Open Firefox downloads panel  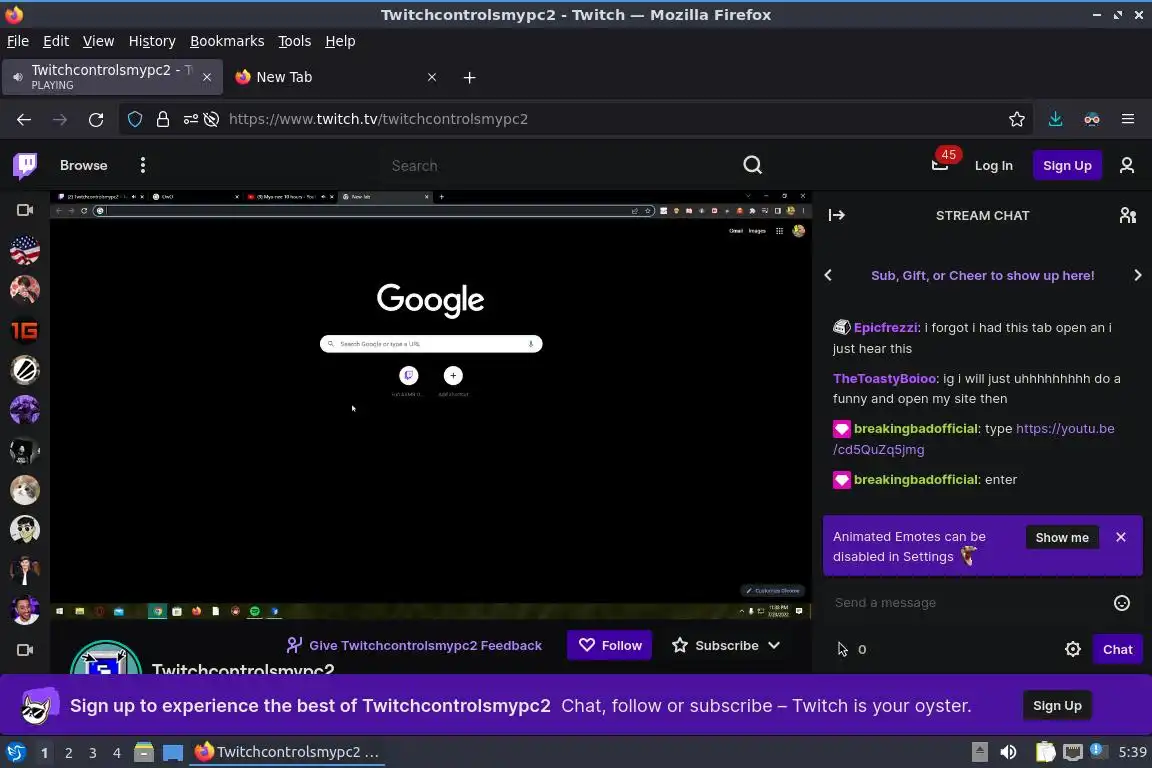tap(1056, 119)
